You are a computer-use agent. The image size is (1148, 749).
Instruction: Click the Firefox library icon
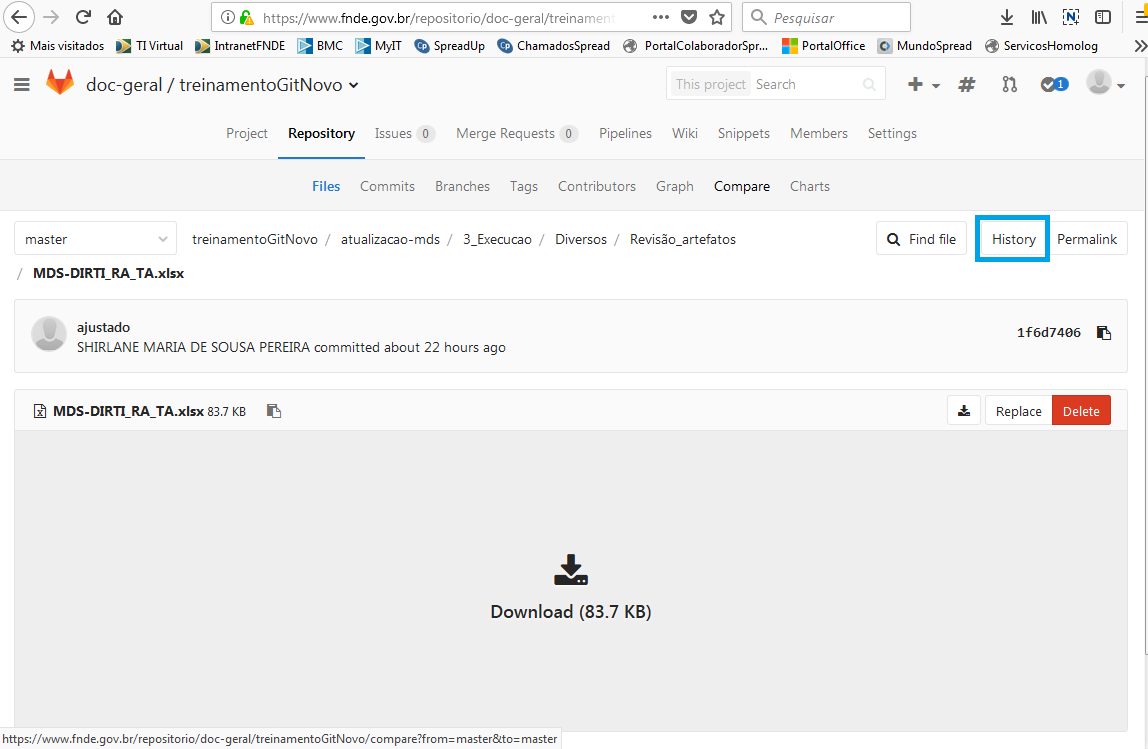(1038, 17)
